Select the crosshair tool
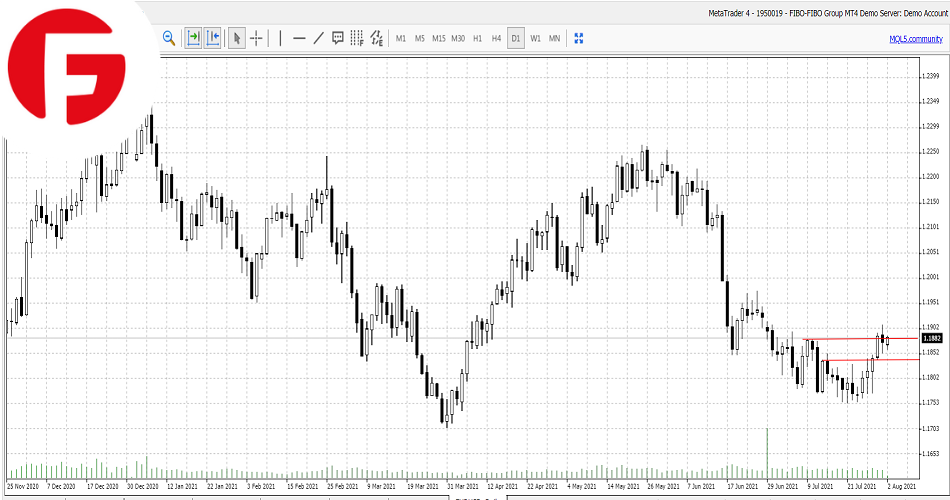 256,38
